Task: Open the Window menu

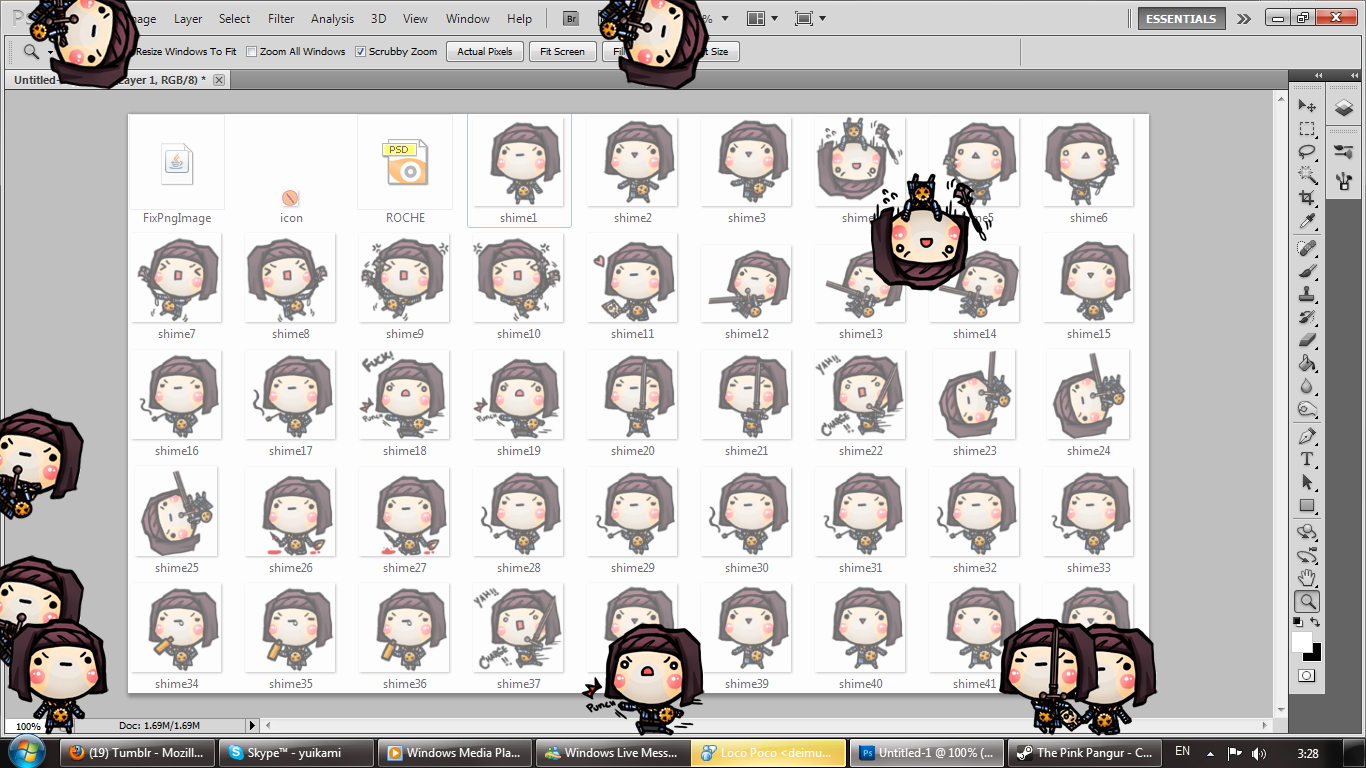Action: tap(467, 18)
